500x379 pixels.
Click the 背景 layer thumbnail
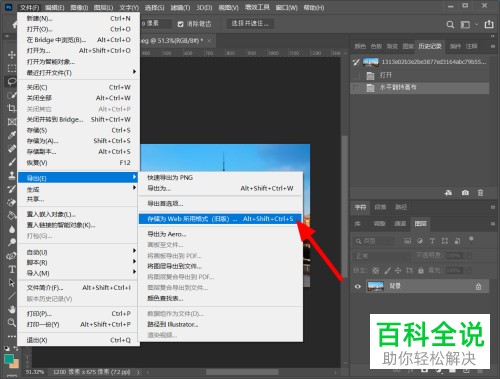(x=376, y=286)
